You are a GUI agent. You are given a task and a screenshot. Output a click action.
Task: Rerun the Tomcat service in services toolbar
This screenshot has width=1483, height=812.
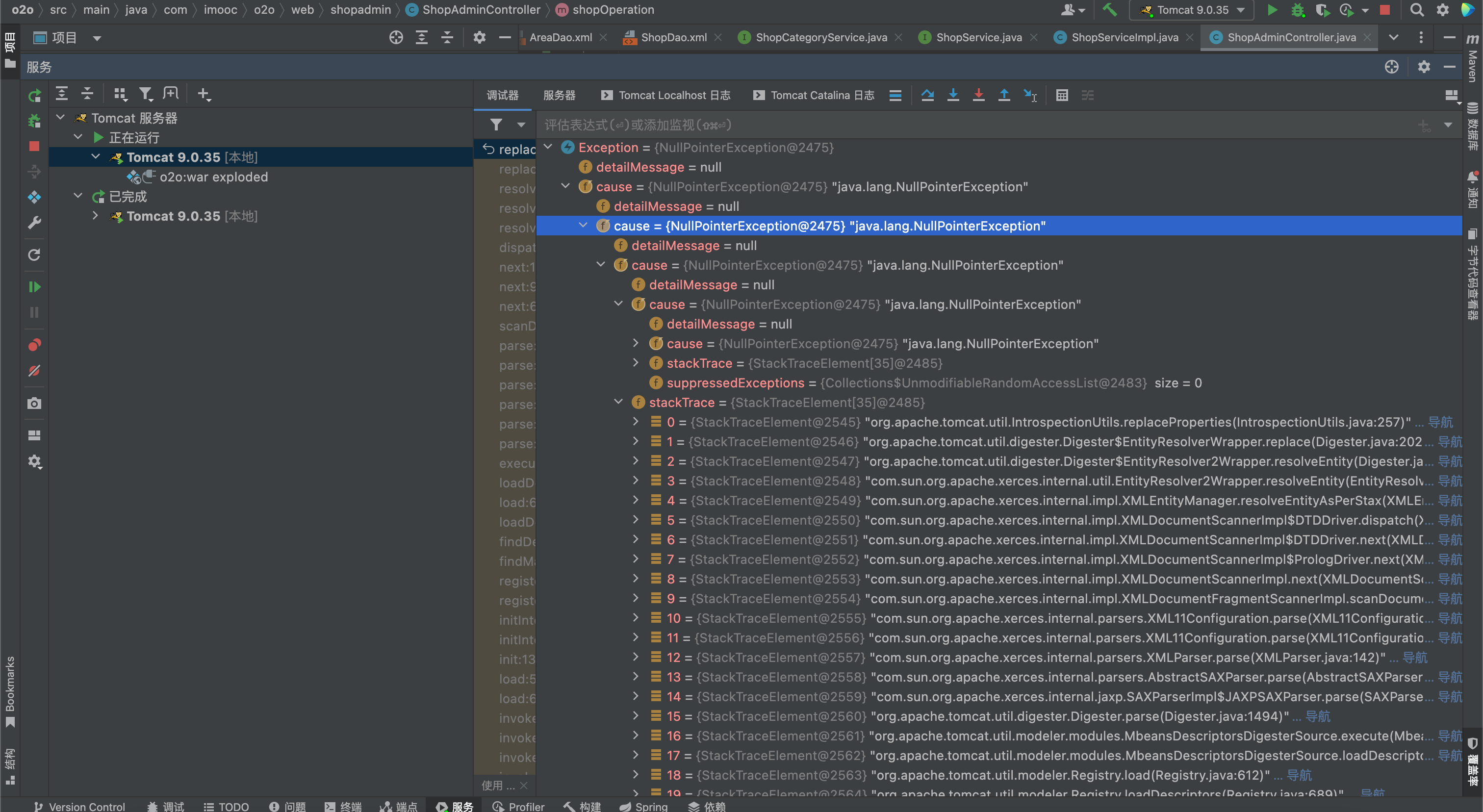point(34,95)
